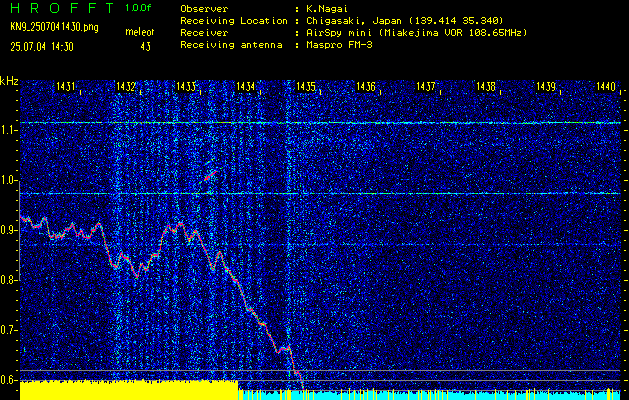Select the 0.6 kHz axis label
Screen dimensions: 629x400
click(9, 380)
